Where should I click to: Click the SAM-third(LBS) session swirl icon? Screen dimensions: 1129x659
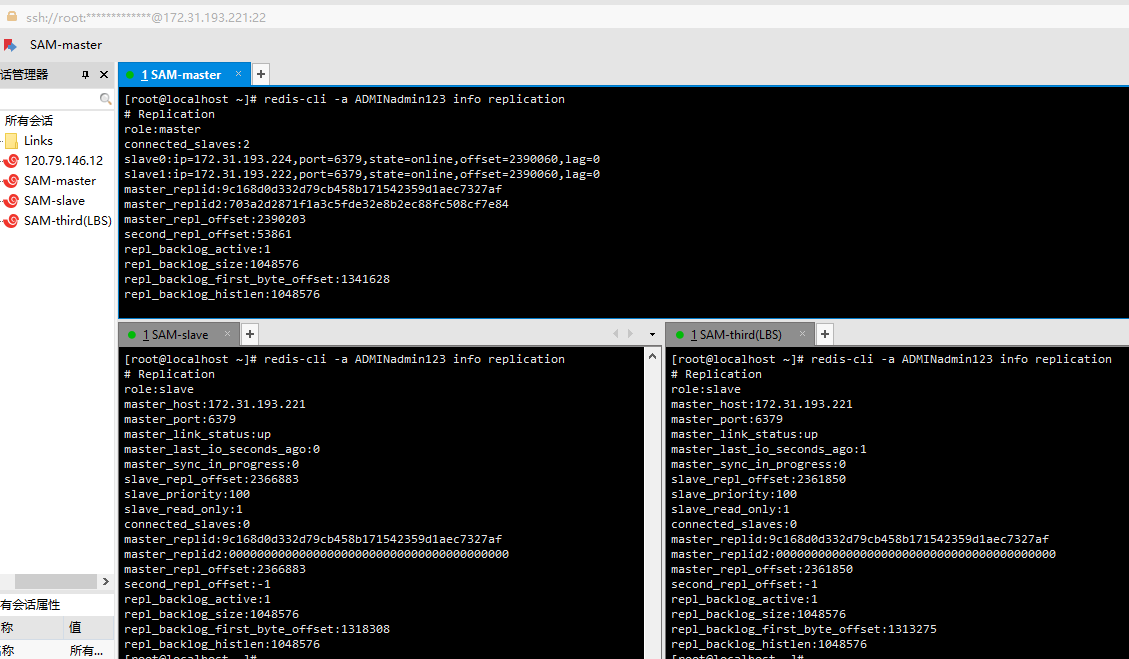[12, 221]
